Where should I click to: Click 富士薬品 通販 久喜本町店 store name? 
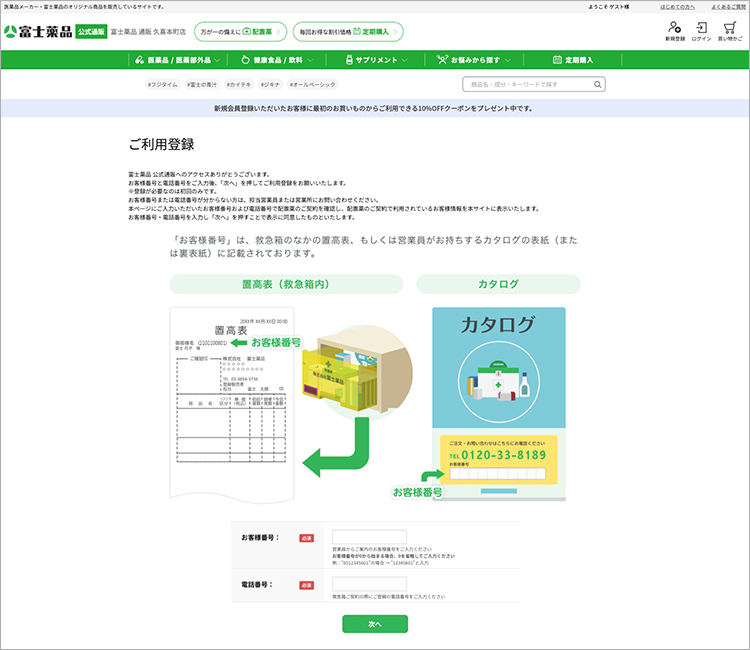click(148, 32)
